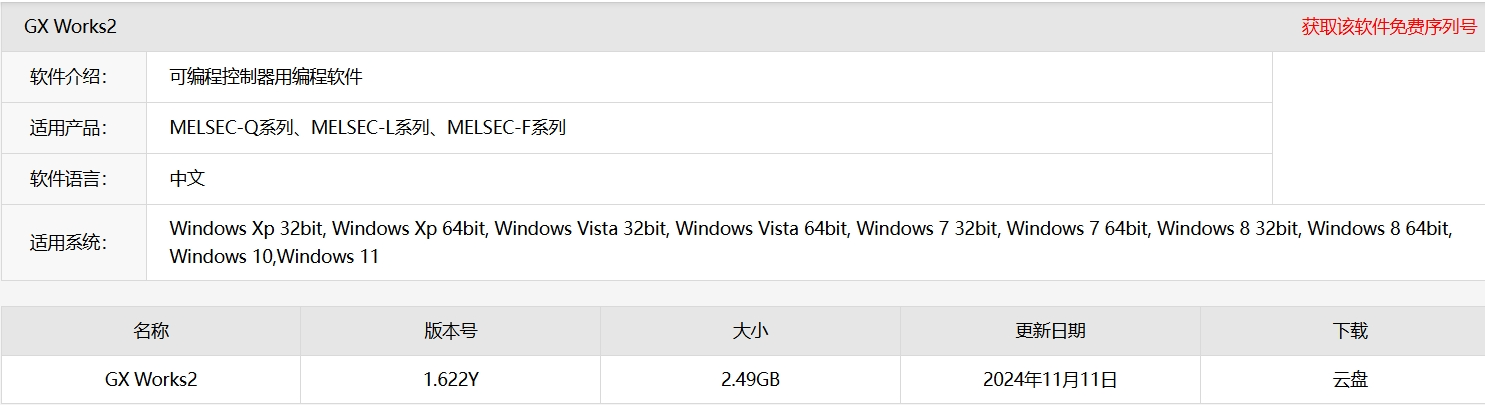Screen dimensions: 1485x405
Task: Click the 2.49GB file size cell
Action: click(750, 380)
